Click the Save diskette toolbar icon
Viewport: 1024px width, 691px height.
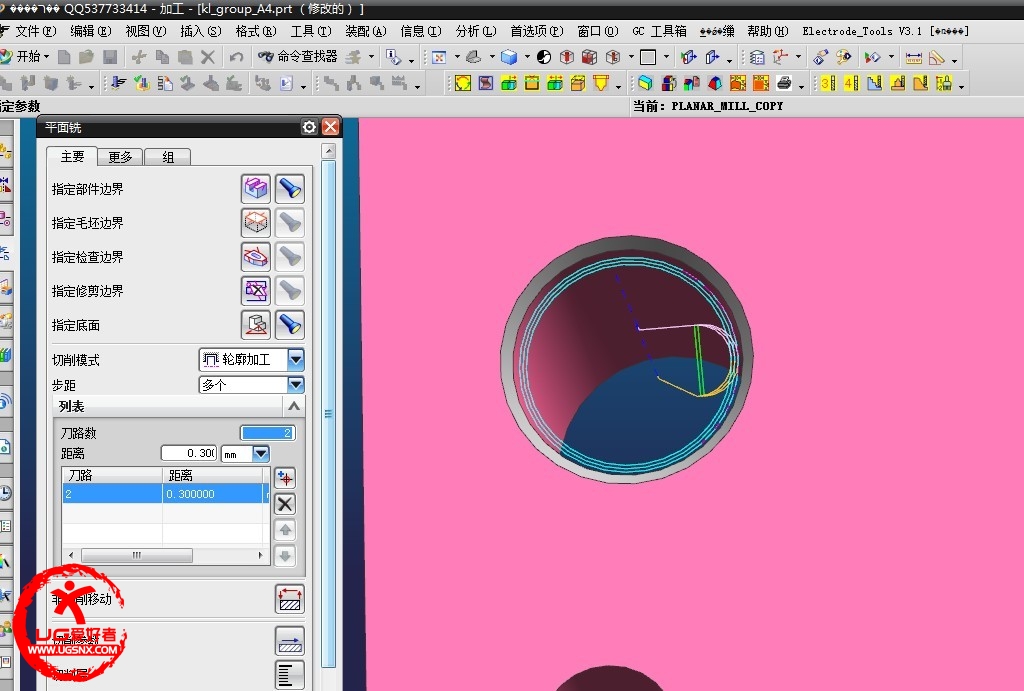click(110, 57)
